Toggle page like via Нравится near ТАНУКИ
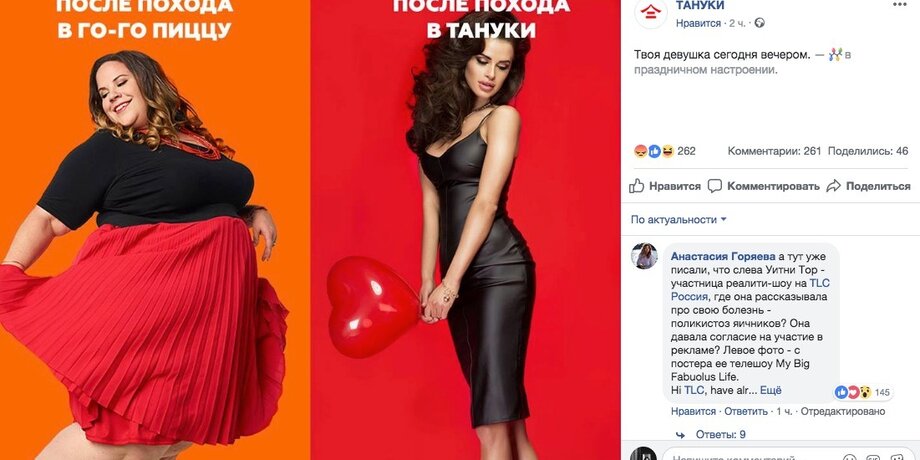 (698, 23)
